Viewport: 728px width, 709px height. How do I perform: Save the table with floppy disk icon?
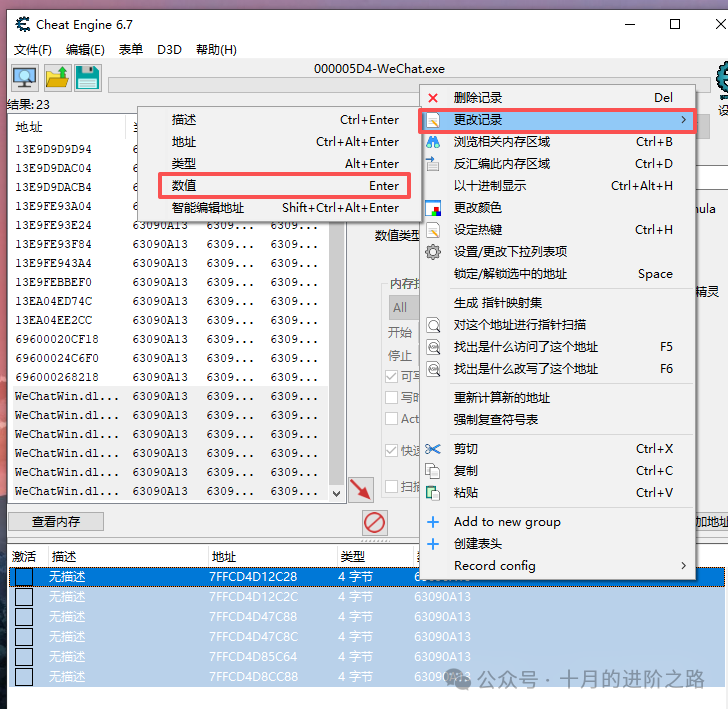coord(88,78)
